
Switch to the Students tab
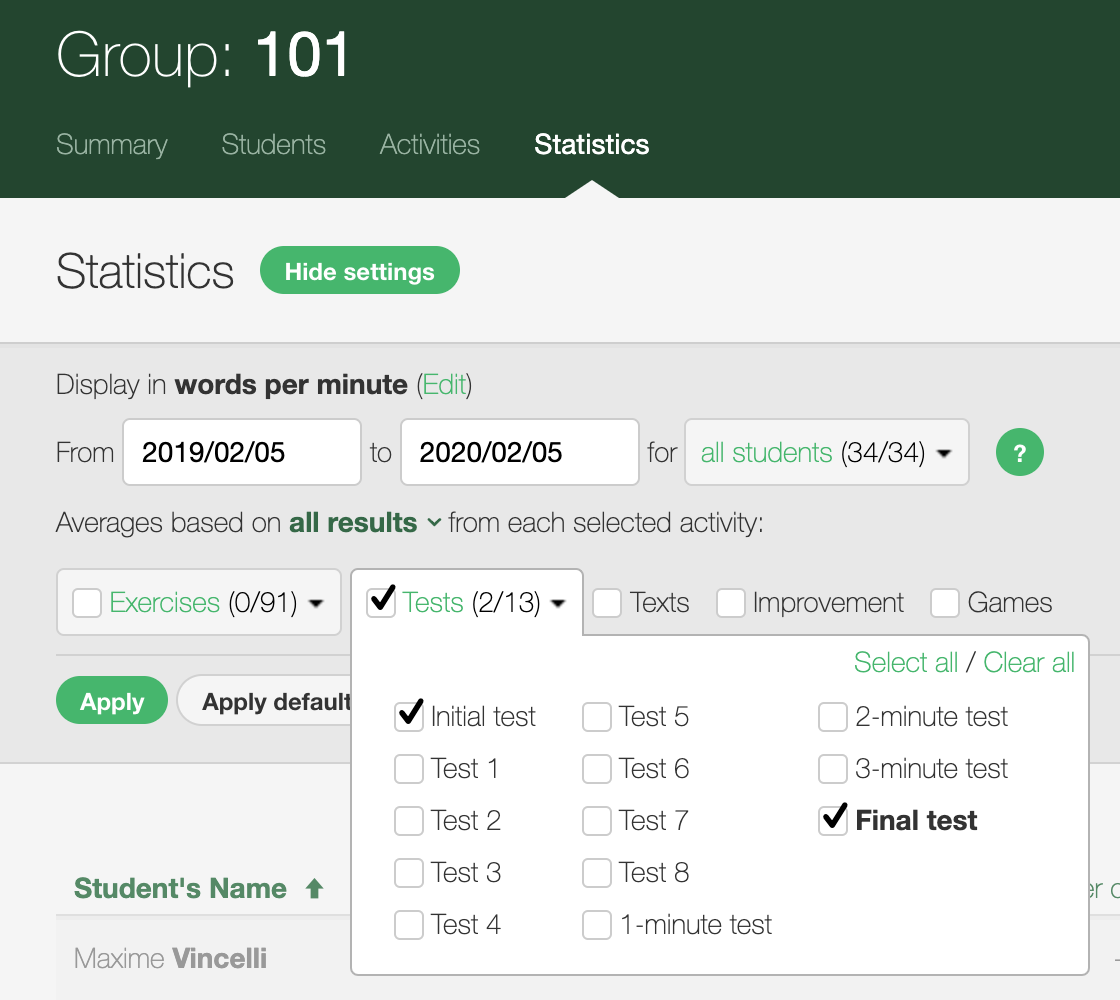point(273,145)
